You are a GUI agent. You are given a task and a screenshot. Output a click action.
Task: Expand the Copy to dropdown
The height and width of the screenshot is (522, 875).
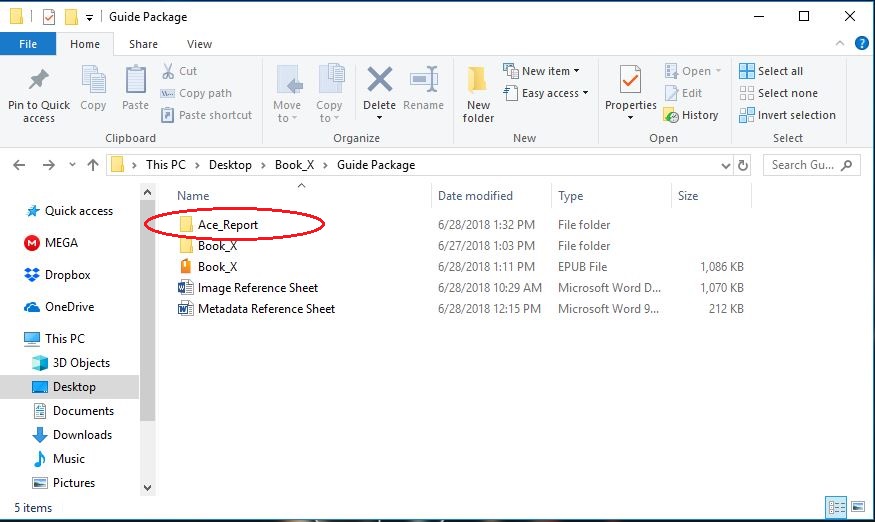click(x=336, y=118)
